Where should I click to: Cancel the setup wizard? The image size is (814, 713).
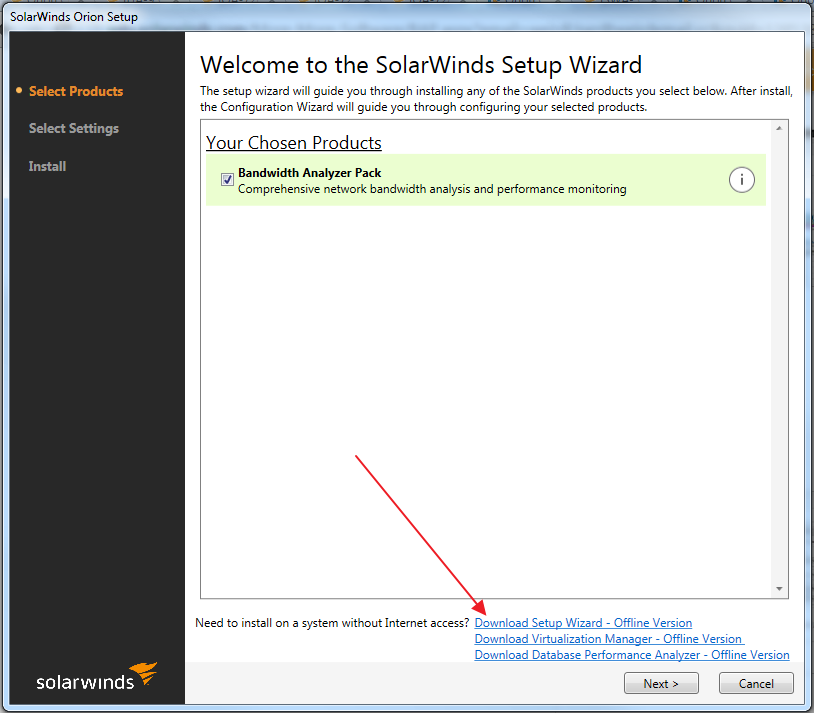(x=756, y=683)
